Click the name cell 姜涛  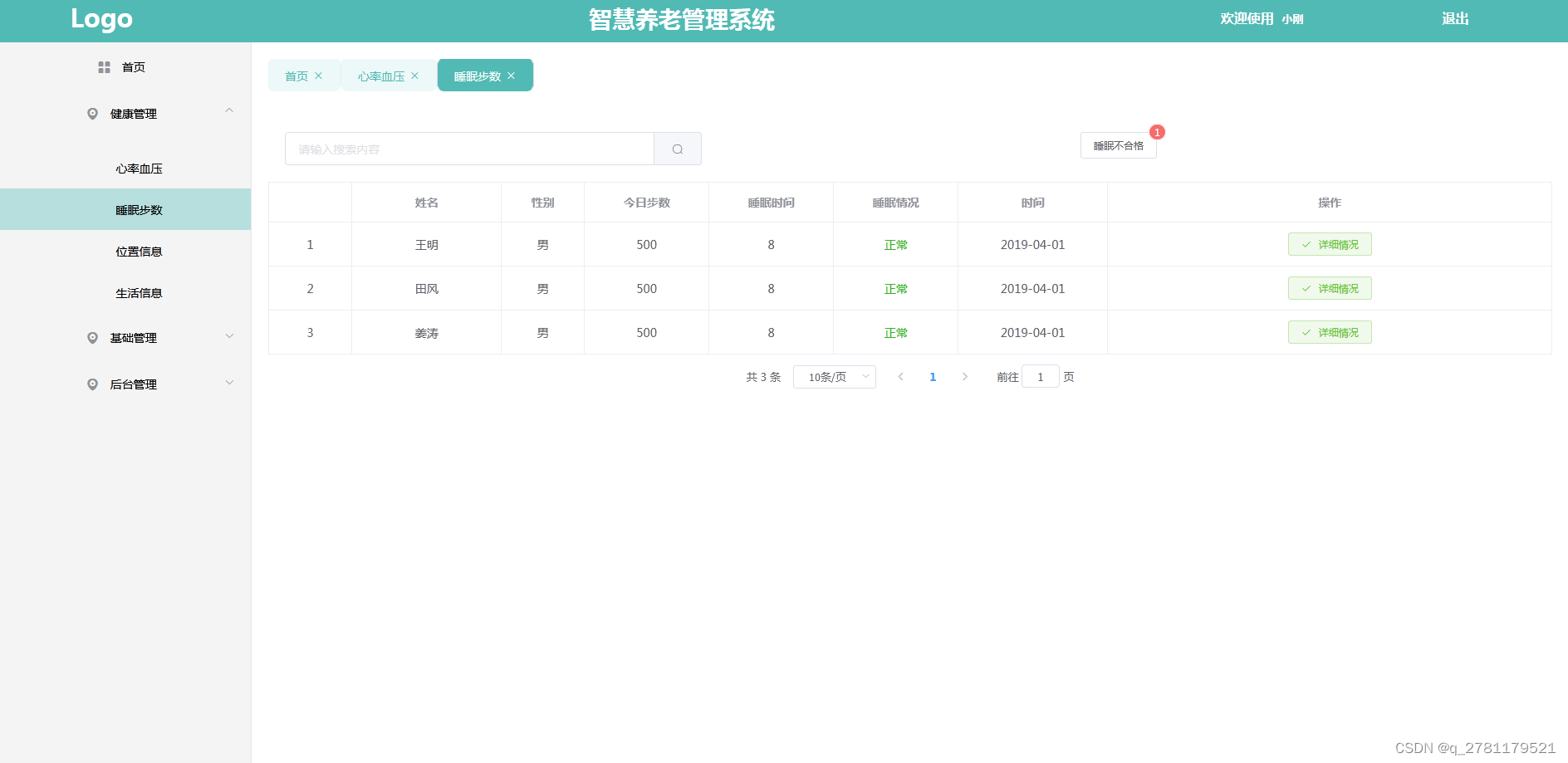point(427,333)
